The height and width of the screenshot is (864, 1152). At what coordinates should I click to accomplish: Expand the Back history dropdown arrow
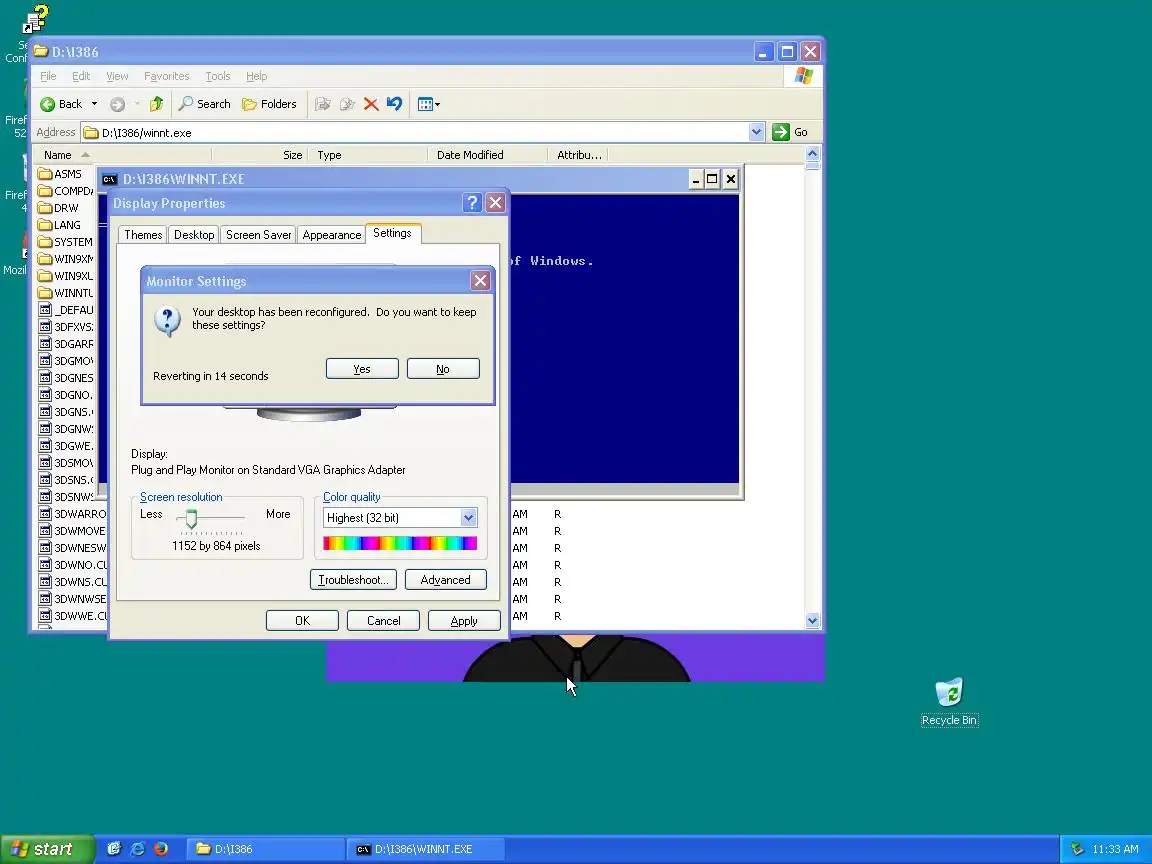click(94, 104)
